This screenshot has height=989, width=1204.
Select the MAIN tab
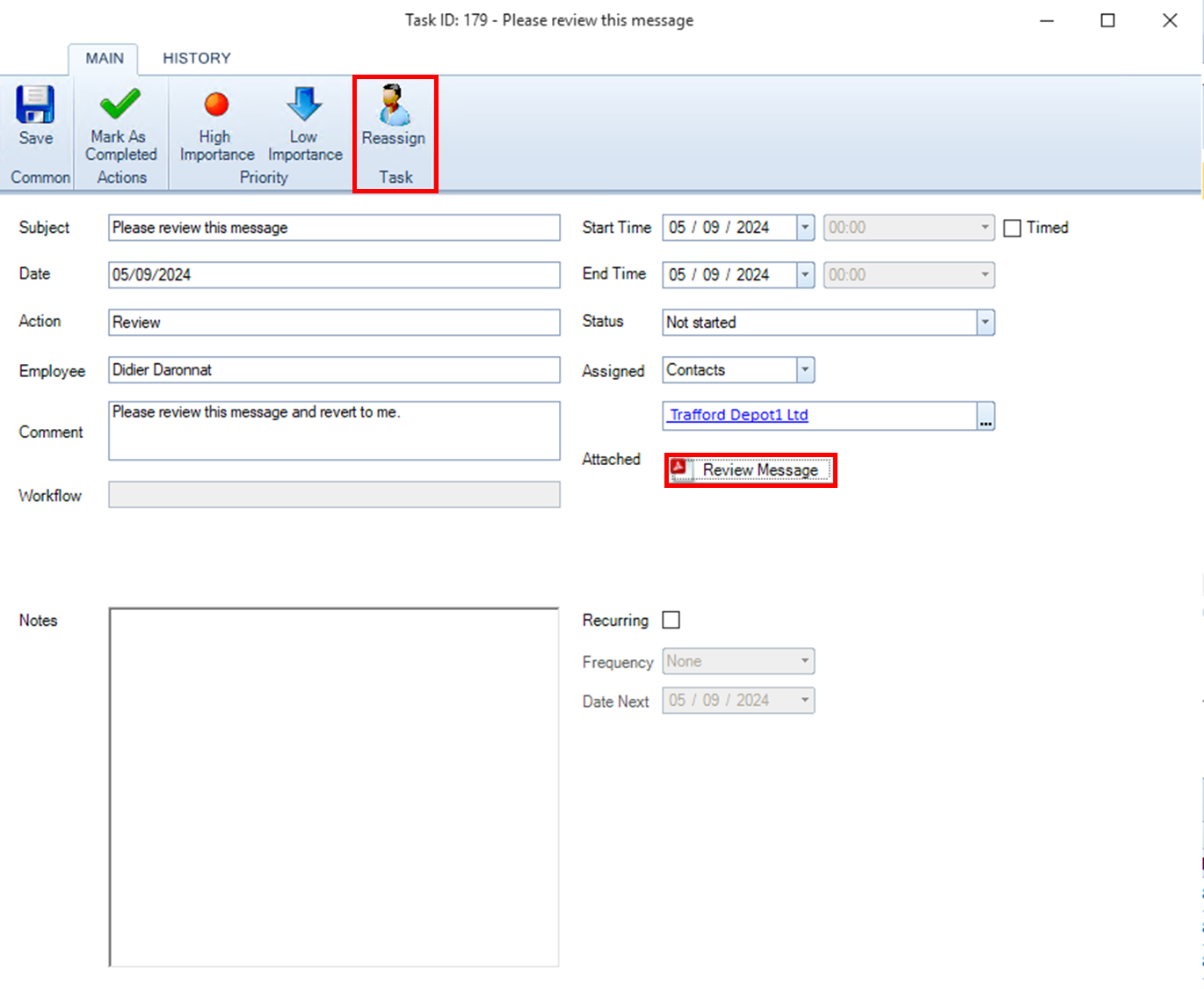(105, 58)
